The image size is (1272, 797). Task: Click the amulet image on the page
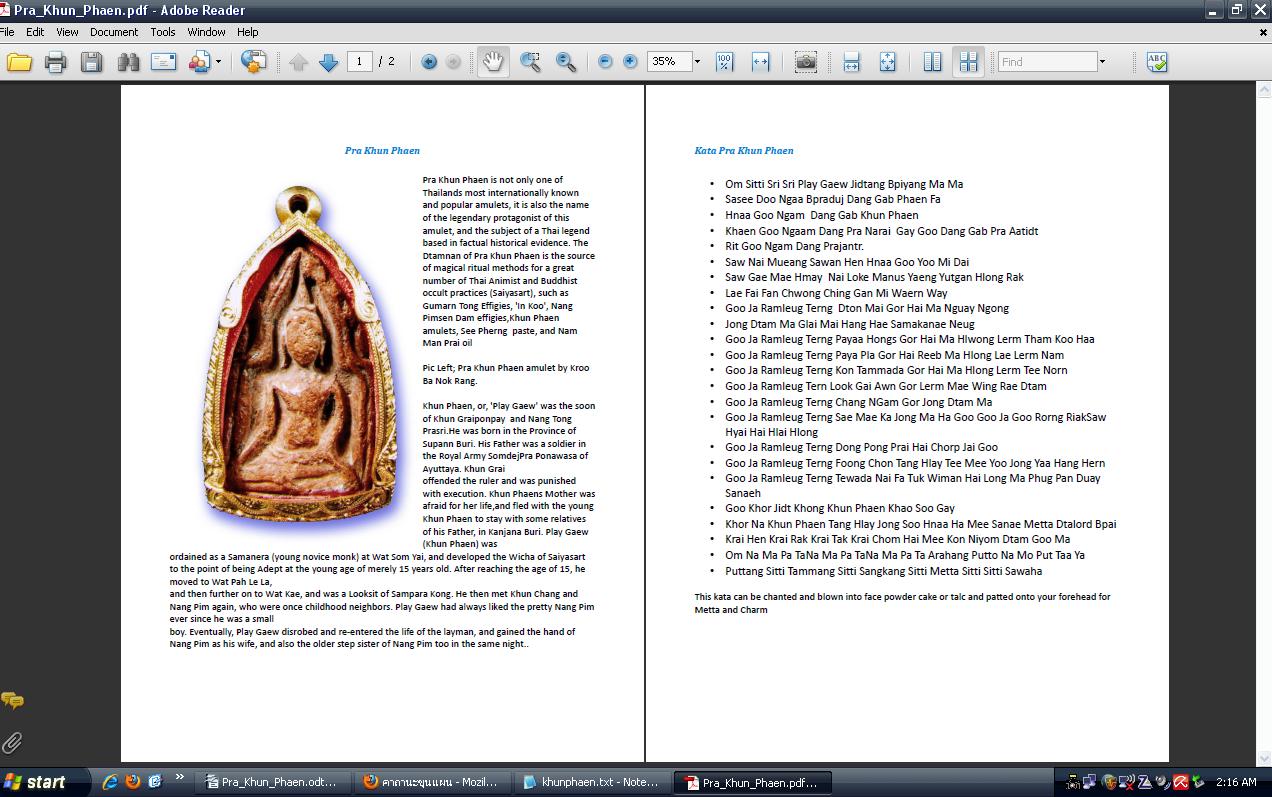click(298, 358)
